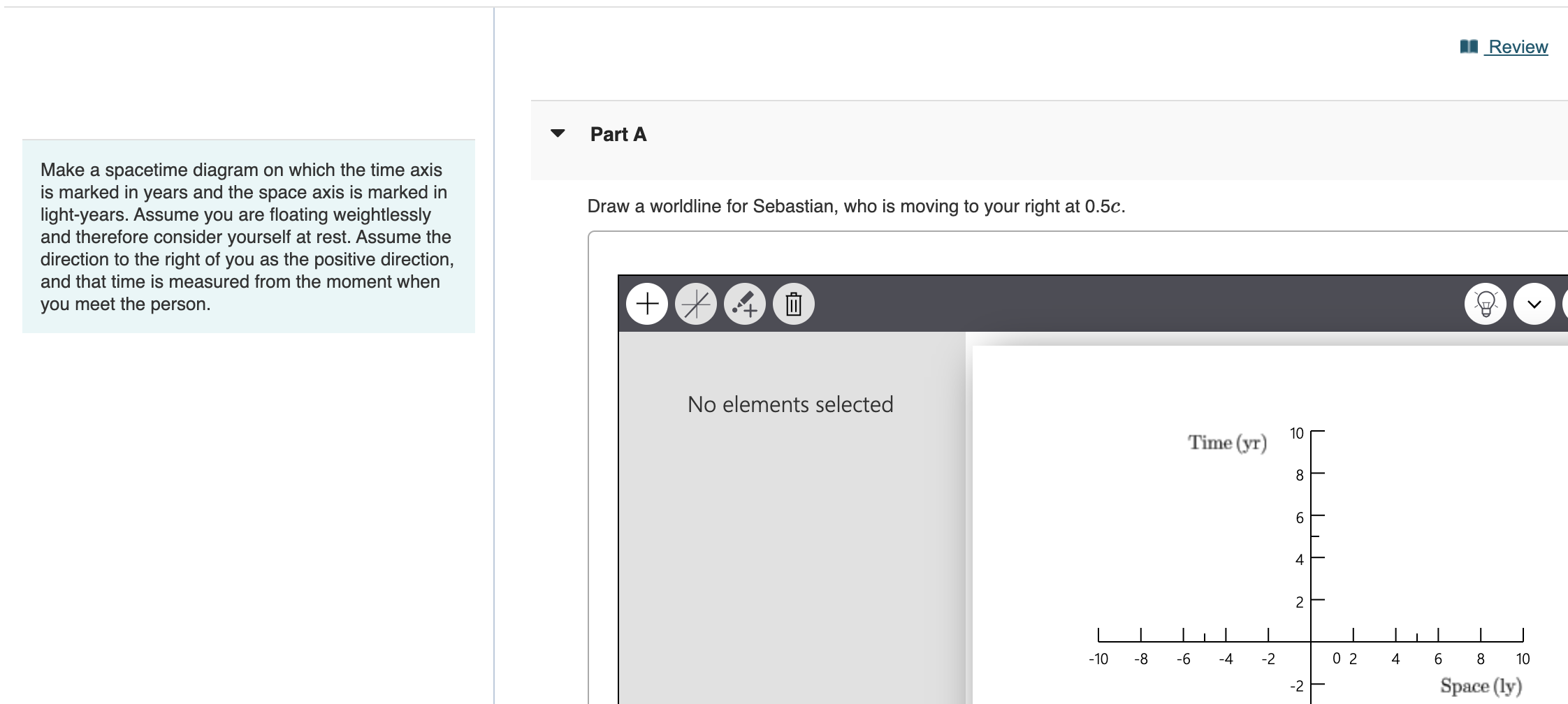This screenshot has height=704, width=1568.
Task: Click the -6 label on Space axis
Action: (1183, 659)
